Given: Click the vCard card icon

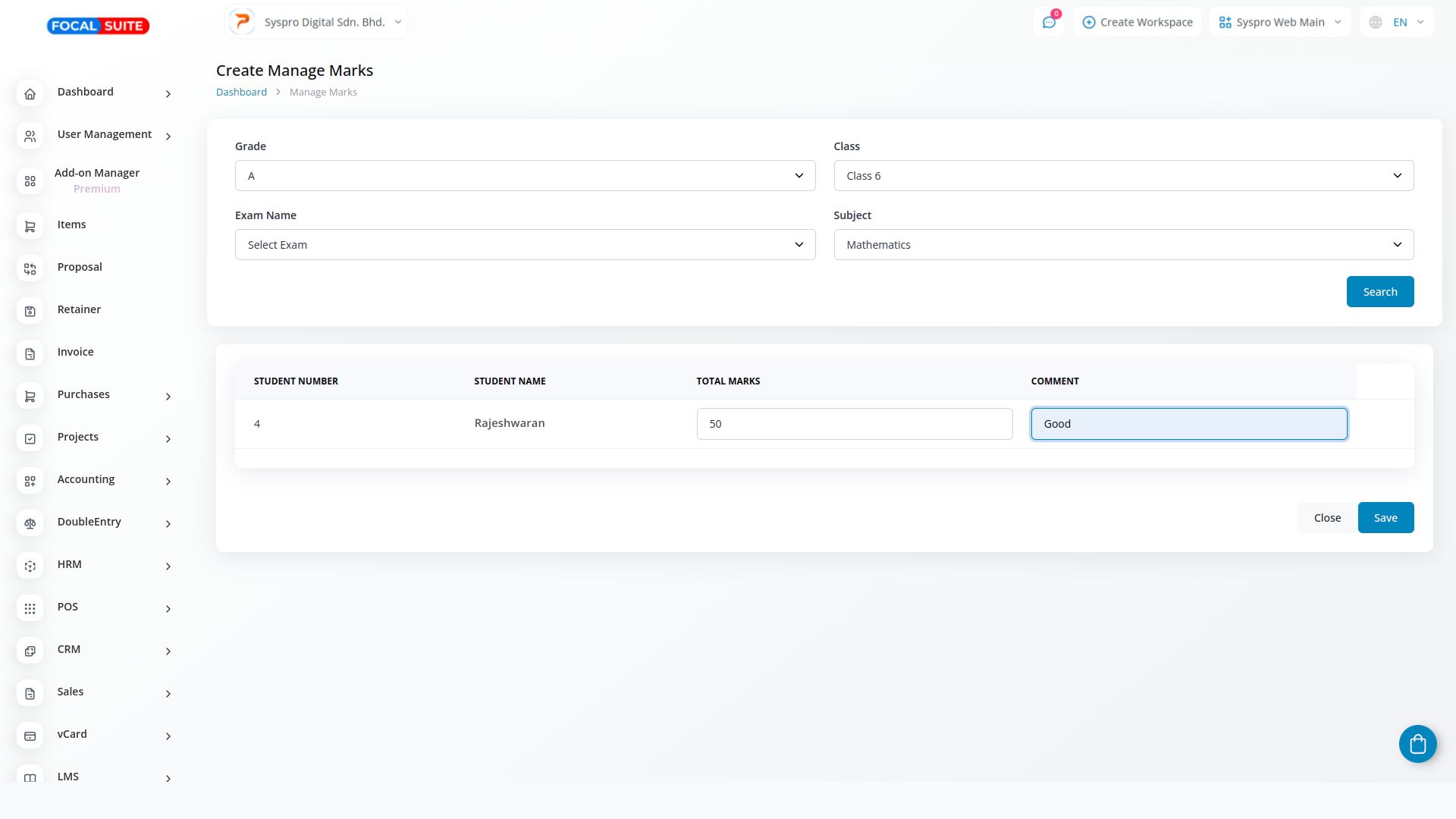Looking at the screenshot, I should click(x=30, y=736).
